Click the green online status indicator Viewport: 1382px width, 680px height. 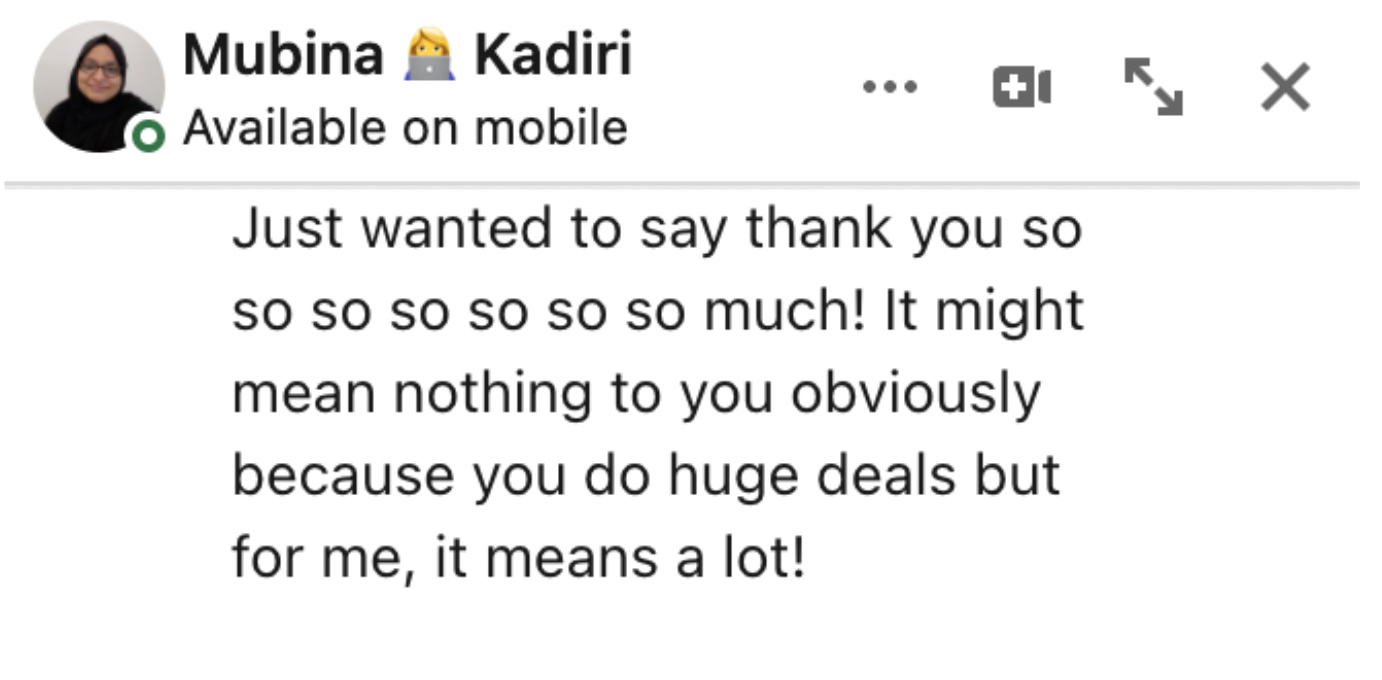click(x=148, y=135)
